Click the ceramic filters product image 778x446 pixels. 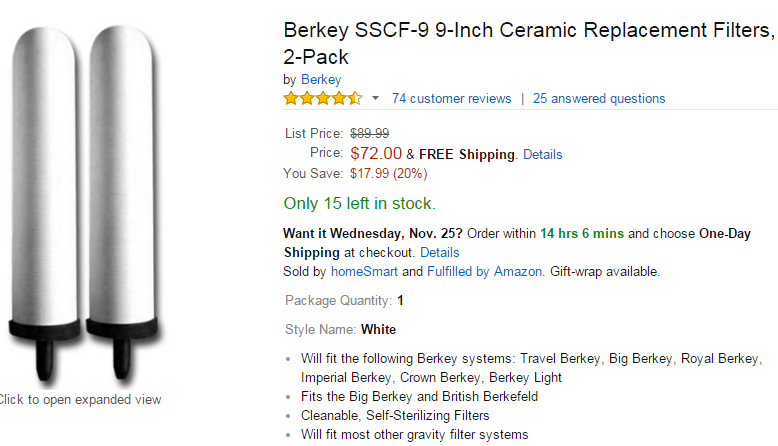[x=83, y=205]
